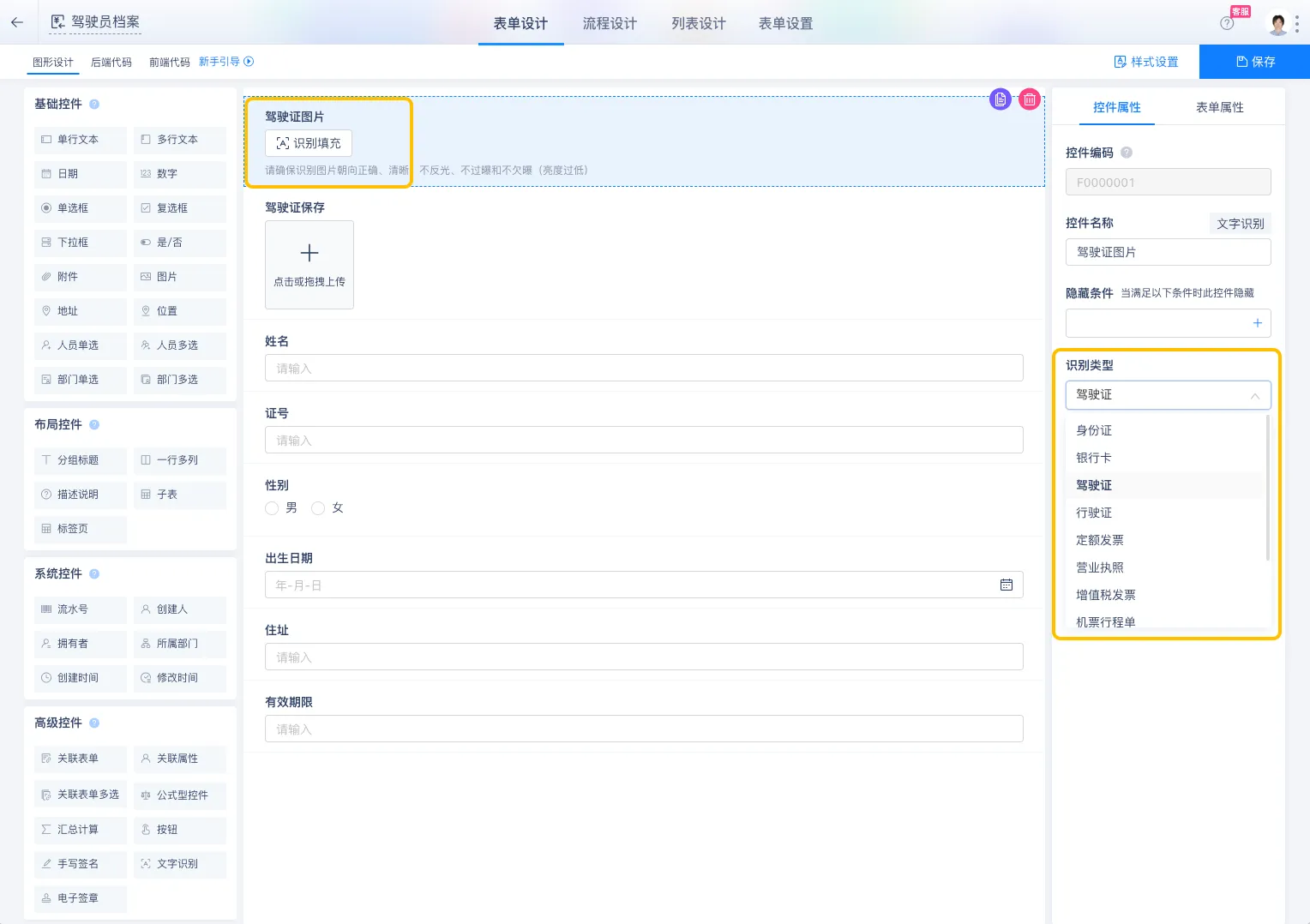Add 地址 control
This screenshot has width=1310, height=924.
(x=81, y=311)
